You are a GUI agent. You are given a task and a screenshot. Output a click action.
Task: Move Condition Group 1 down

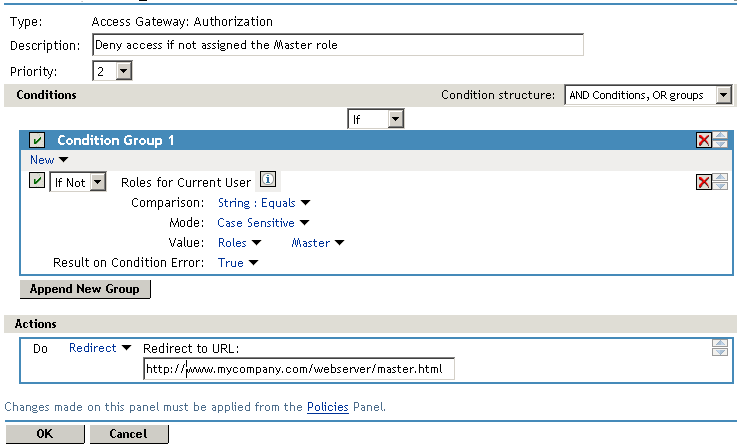point(719,145)
